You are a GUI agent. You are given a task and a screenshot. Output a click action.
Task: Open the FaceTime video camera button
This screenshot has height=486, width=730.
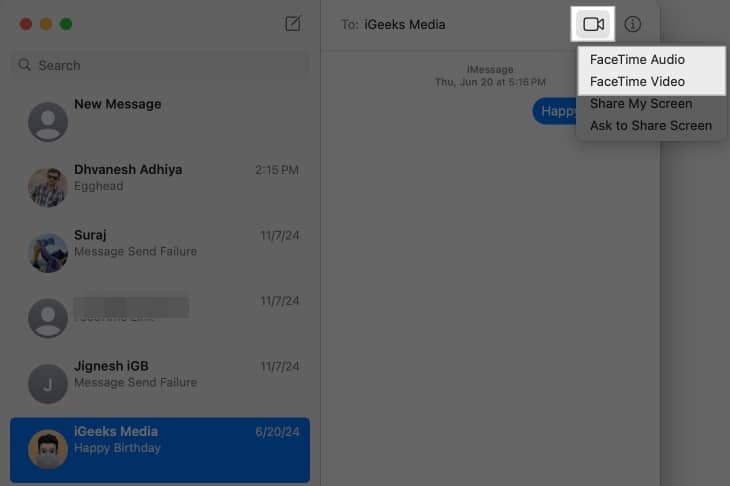tap(593, 24)
